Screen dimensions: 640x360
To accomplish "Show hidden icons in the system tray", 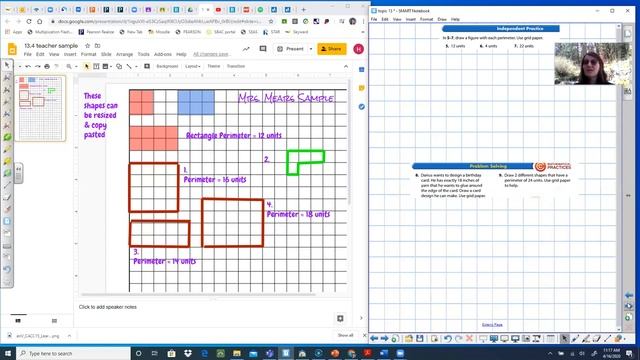I will point(550,353).
